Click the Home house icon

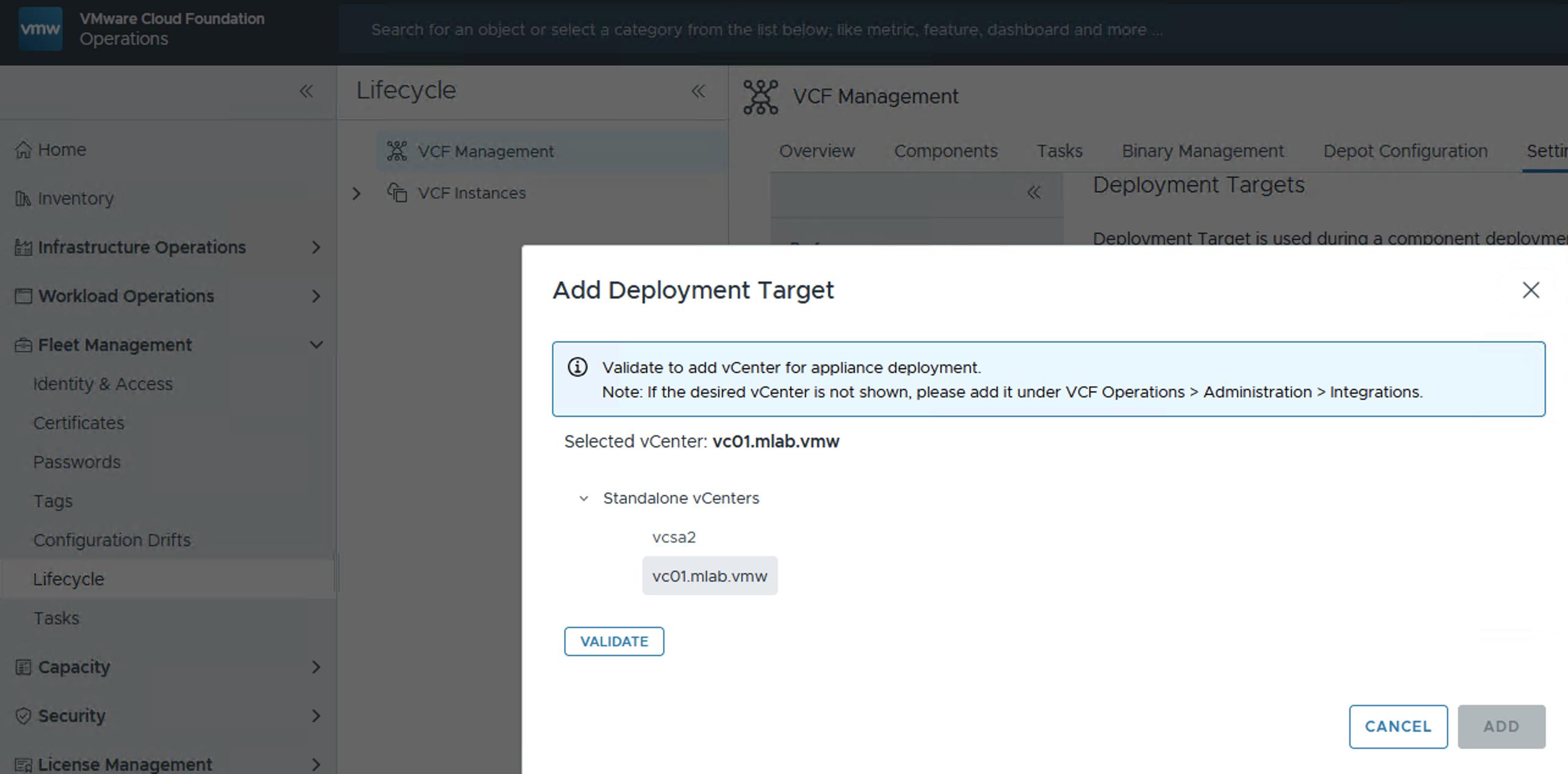pyautogui.click(x=23, y=150)
